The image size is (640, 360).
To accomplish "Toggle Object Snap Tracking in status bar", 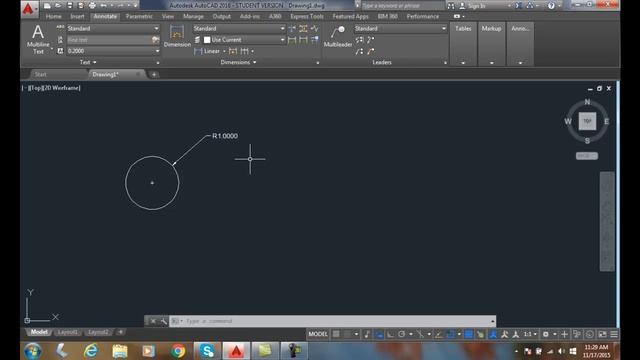I will [x=439, y=334].
